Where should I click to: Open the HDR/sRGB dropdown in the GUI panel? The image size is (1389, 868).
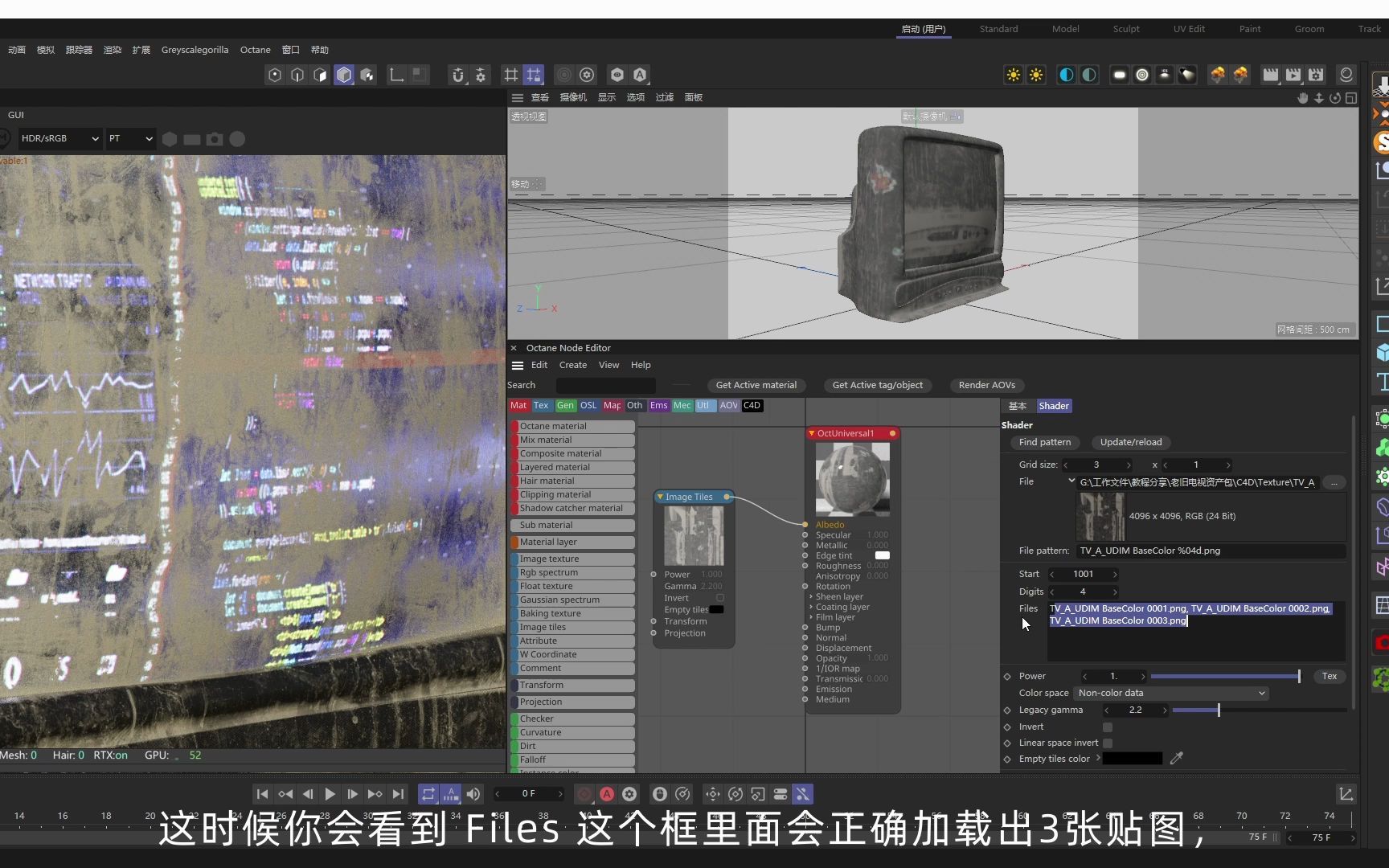(58, 138)
